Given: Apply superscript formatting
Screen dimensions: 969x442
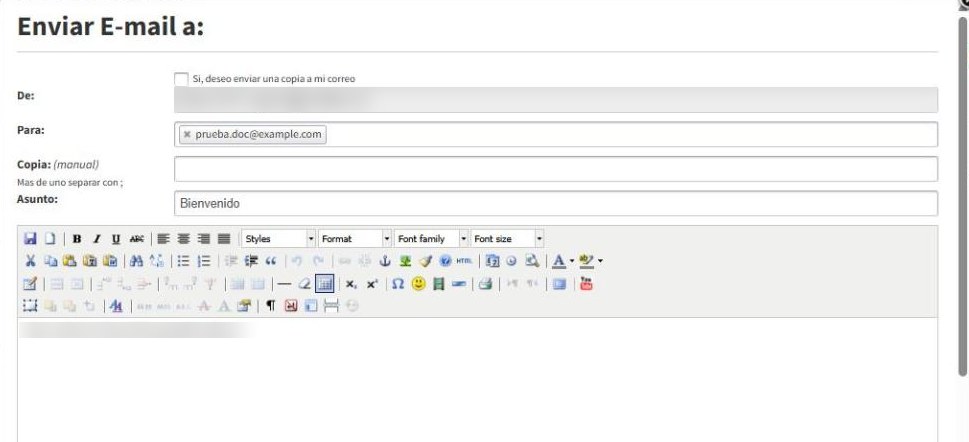Looking at the screenshot, I should coord(371,284).
